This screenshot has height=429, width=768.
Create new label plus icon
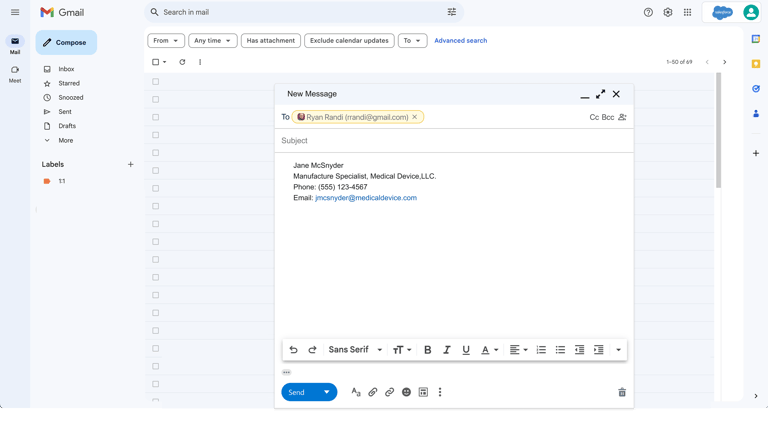pos(130,165)
